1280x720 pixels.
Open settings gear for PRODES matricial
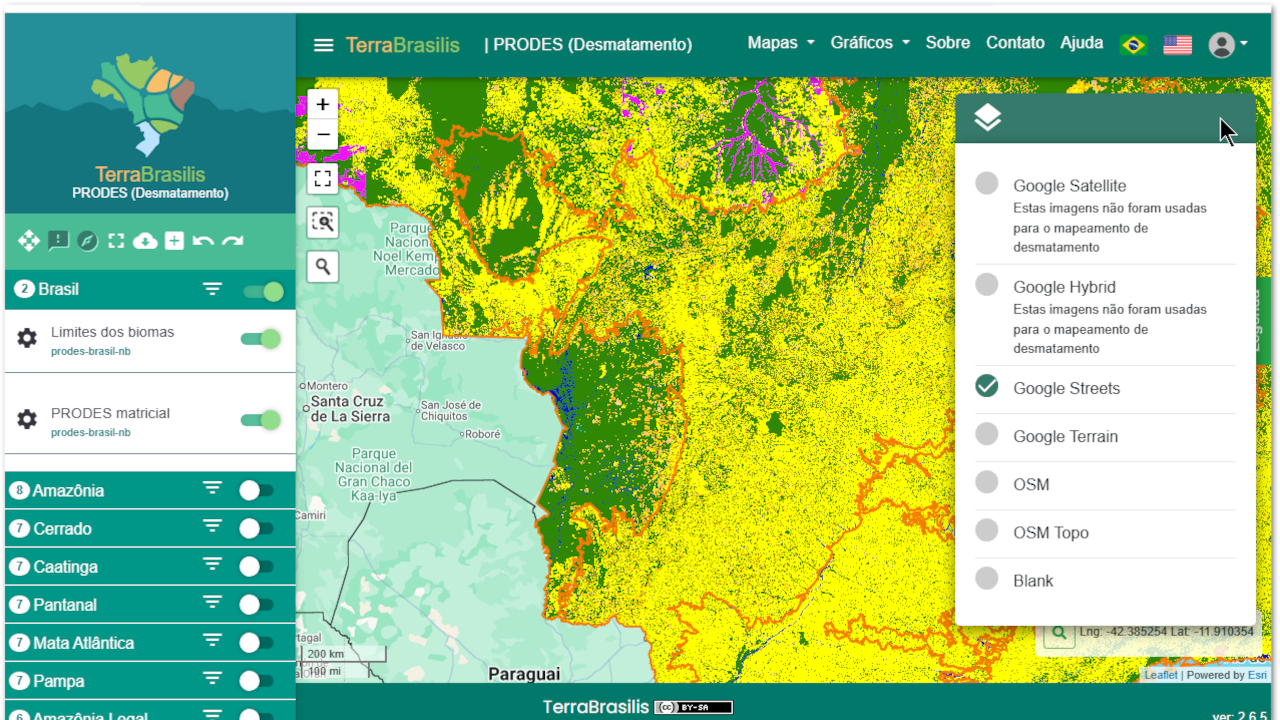click(x=27, y=419)
